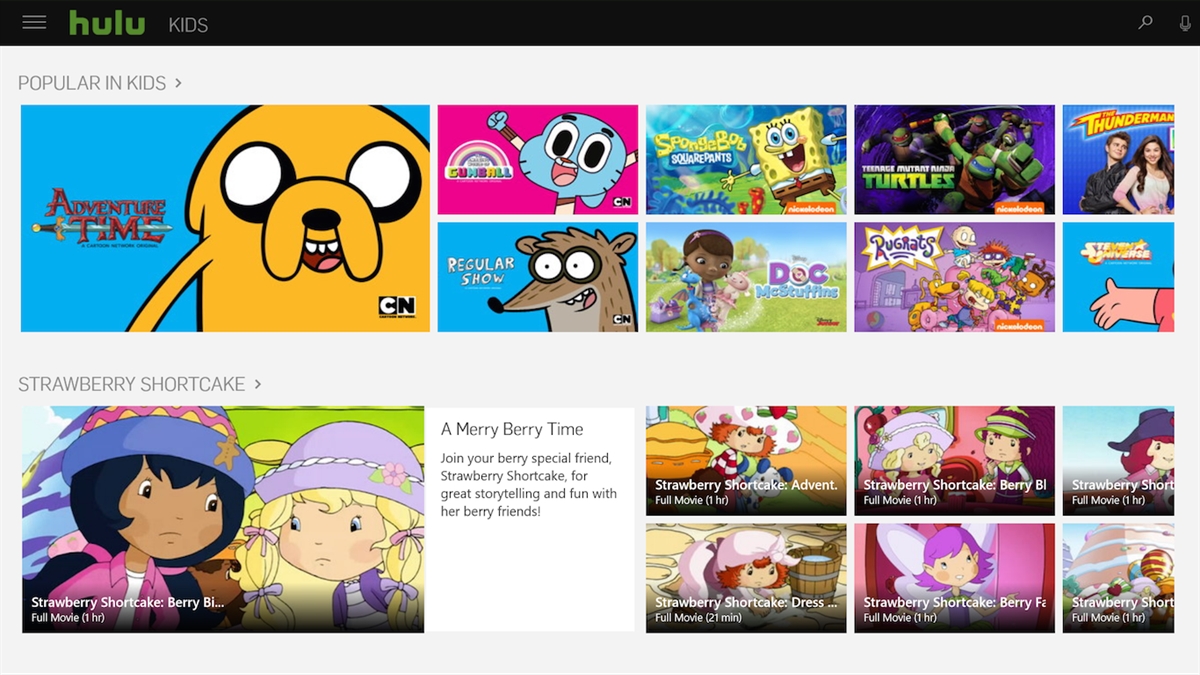Activate the microphone voice search icon

click(x=1186, y=23)
